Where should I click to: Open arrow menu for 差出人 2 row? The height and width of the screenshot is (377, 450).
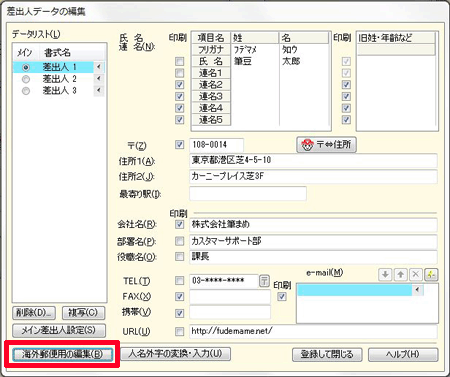(99, 79)
